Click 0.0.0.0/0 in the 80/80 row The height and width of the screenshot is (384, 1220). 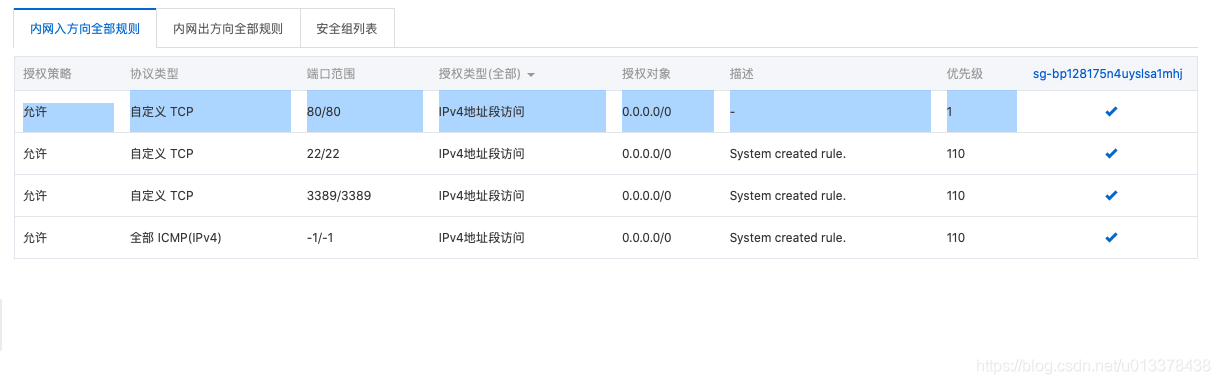pyautogui.click(x=647, y=112)
